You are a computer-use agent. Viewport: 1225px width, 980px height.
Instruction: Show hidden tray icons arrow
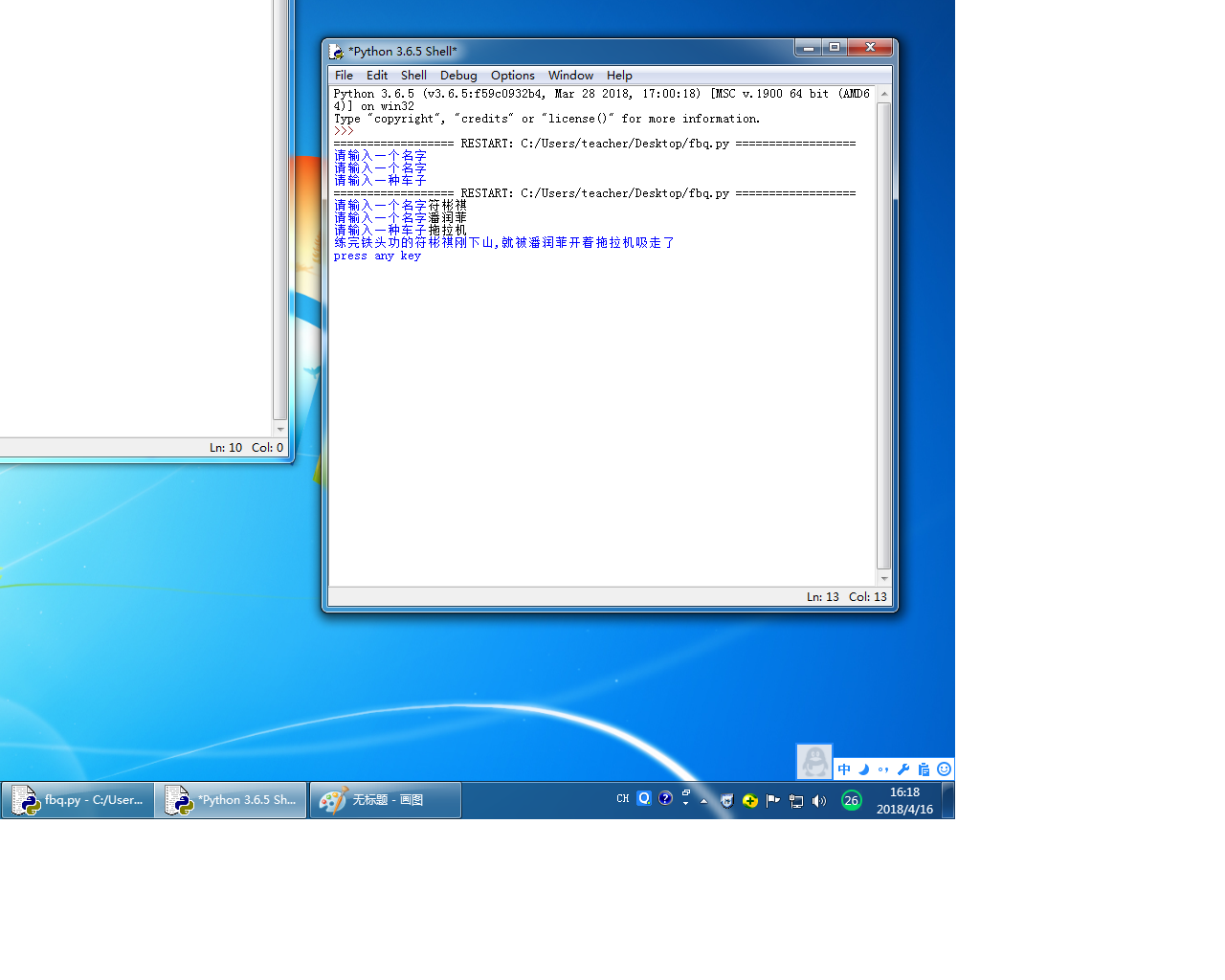(703, 801)
